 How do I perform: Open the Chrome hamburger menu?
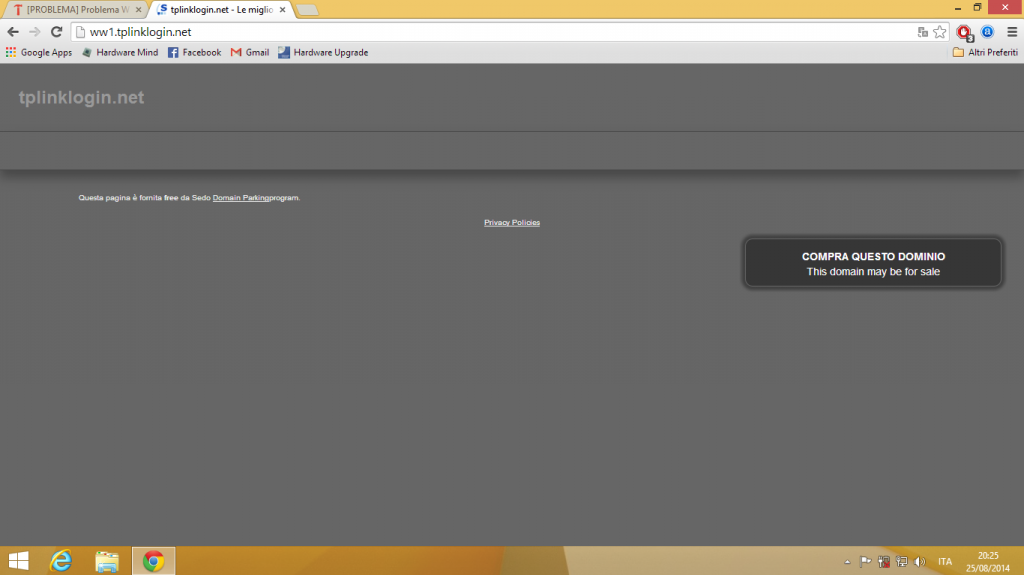(x=1011, y=32)
